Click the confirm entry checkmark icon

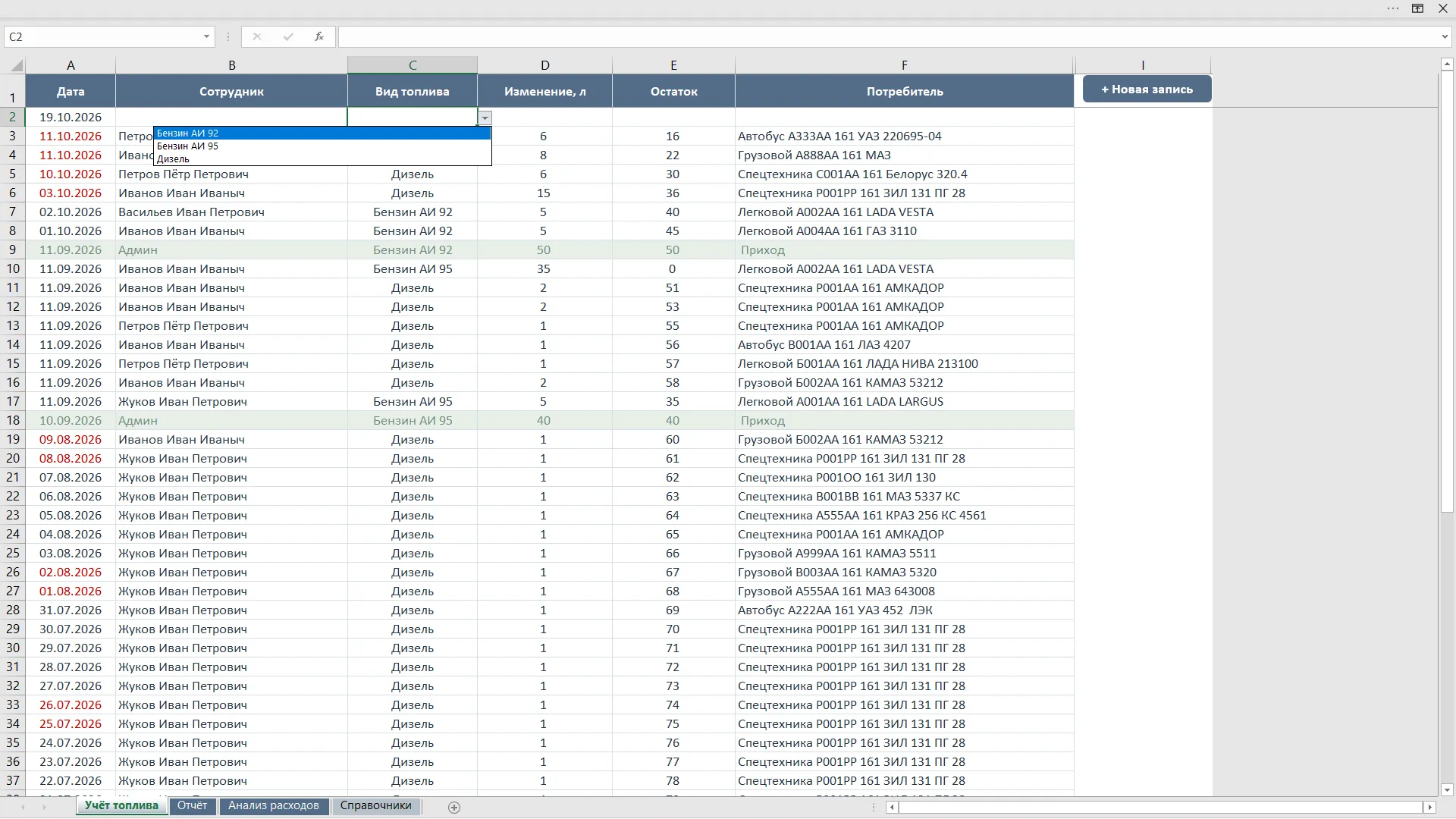point(288,36)
